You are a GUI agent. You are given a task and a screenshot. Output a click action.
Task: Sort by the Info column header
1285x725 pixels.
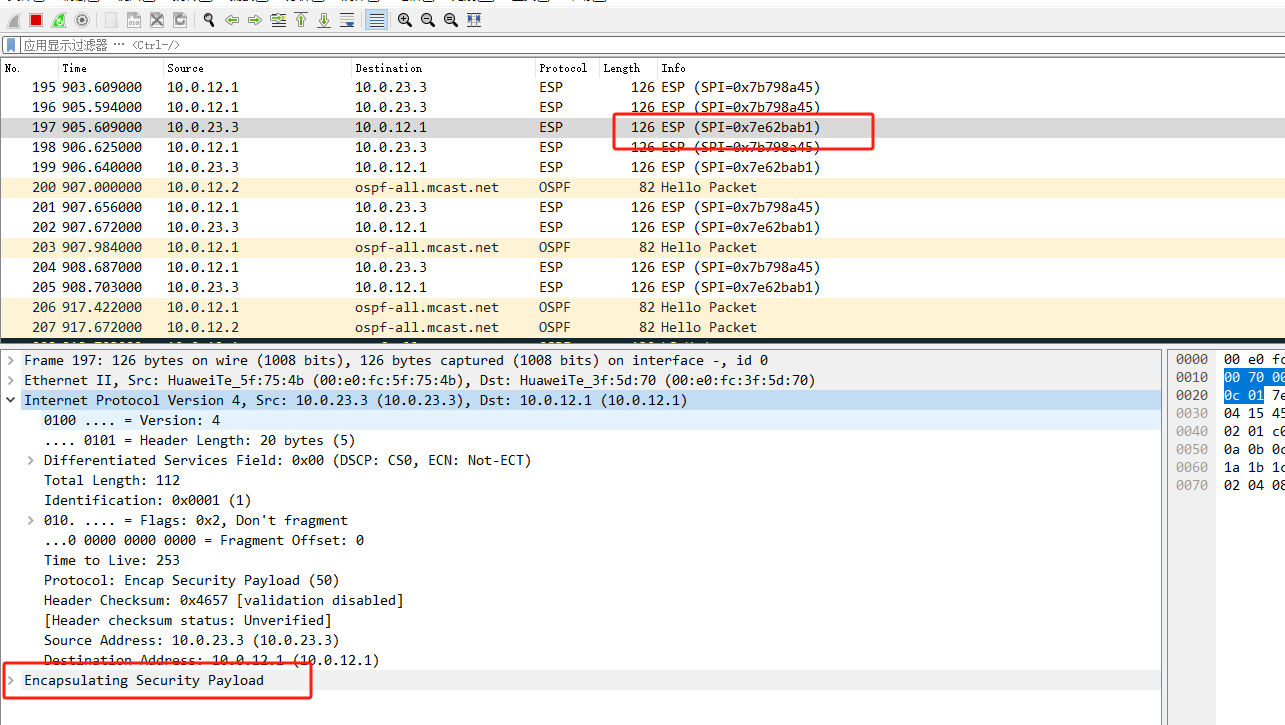(x=971, y=68)
